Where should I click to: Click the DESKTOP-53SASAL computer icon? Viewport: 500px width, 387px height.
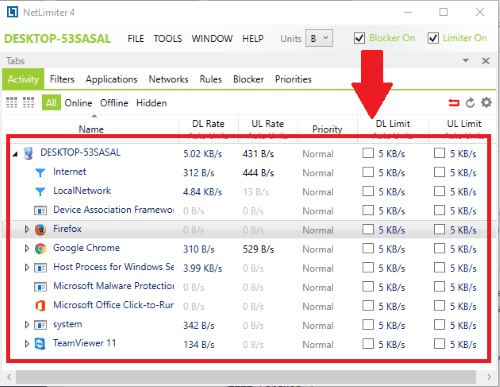[x=29, y=153]
